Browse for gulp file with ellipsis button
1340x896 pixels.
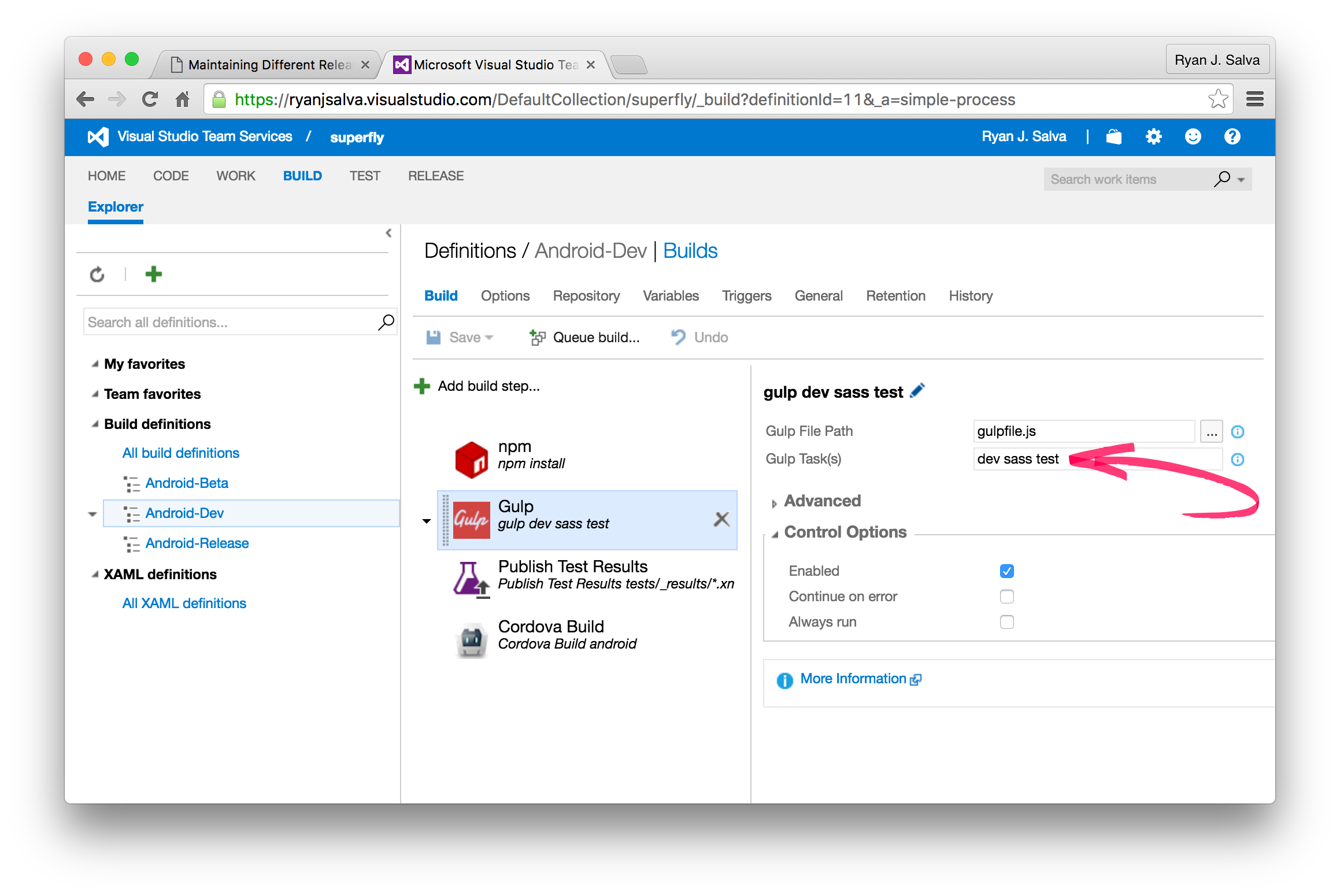(1211, 431)
